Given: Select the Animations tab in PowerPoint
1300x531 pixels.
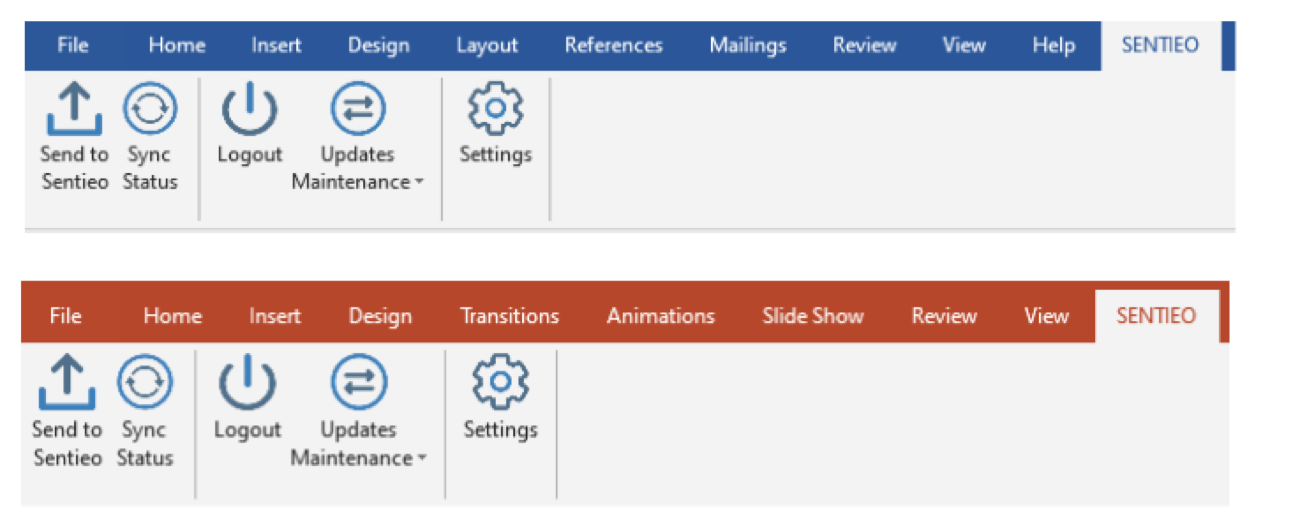Looking at the screenshot, I should point(661,317).
